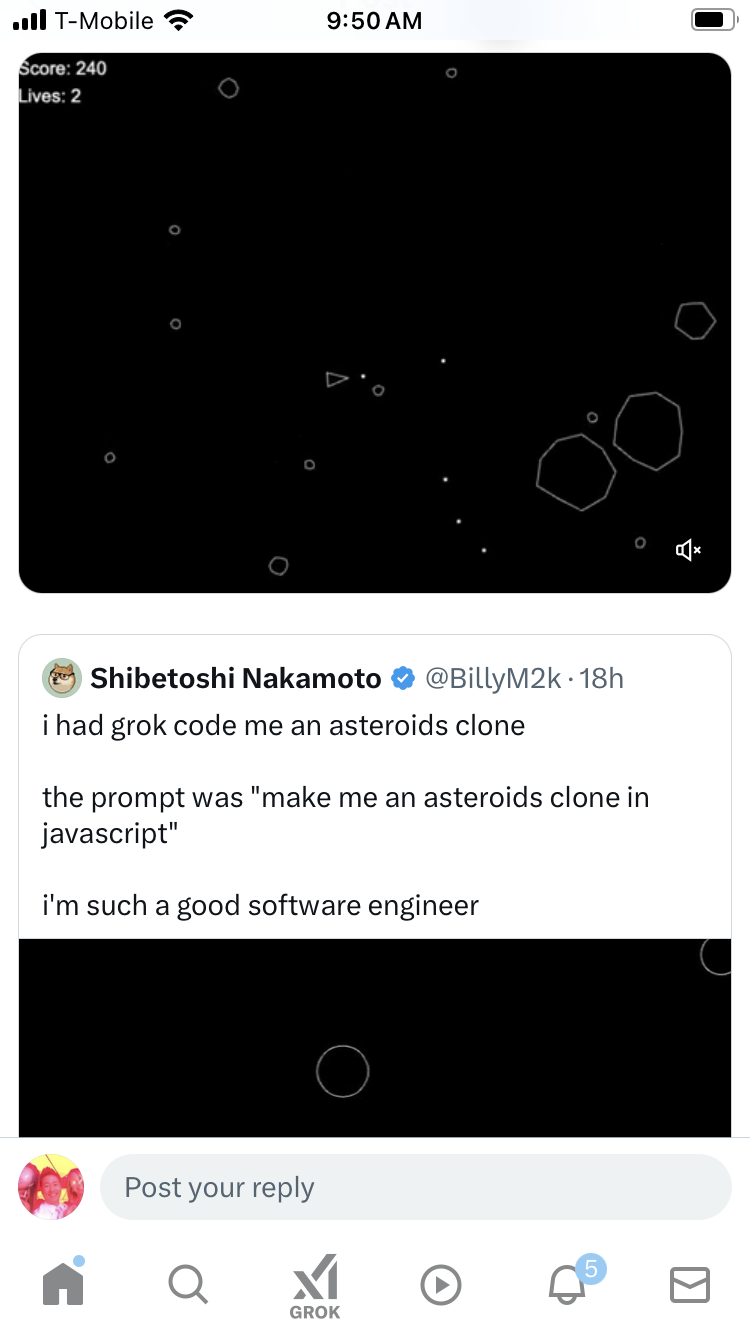Viewport: 750px width, 1334px height.
Task: Open the Messages envelope icon
Action: tap(689, 1285)
